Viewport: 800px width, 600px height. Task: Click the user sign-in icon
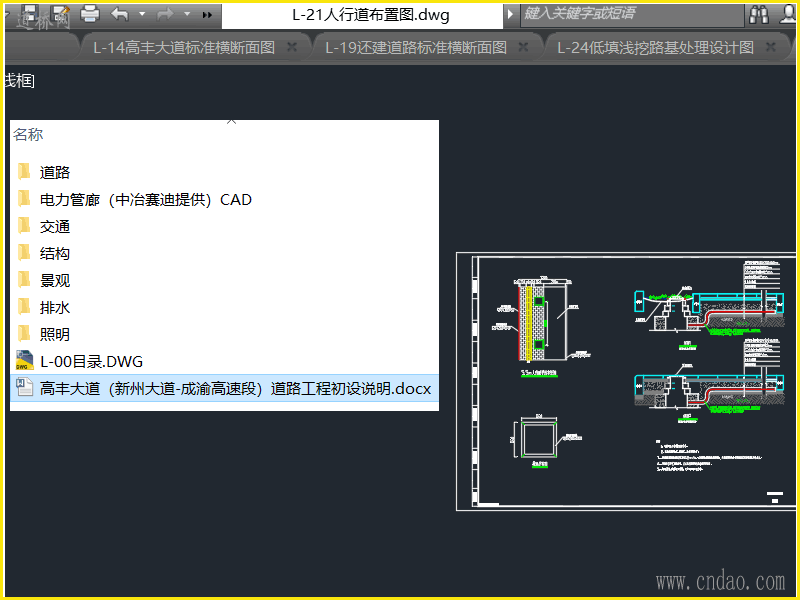pos(788,14)
